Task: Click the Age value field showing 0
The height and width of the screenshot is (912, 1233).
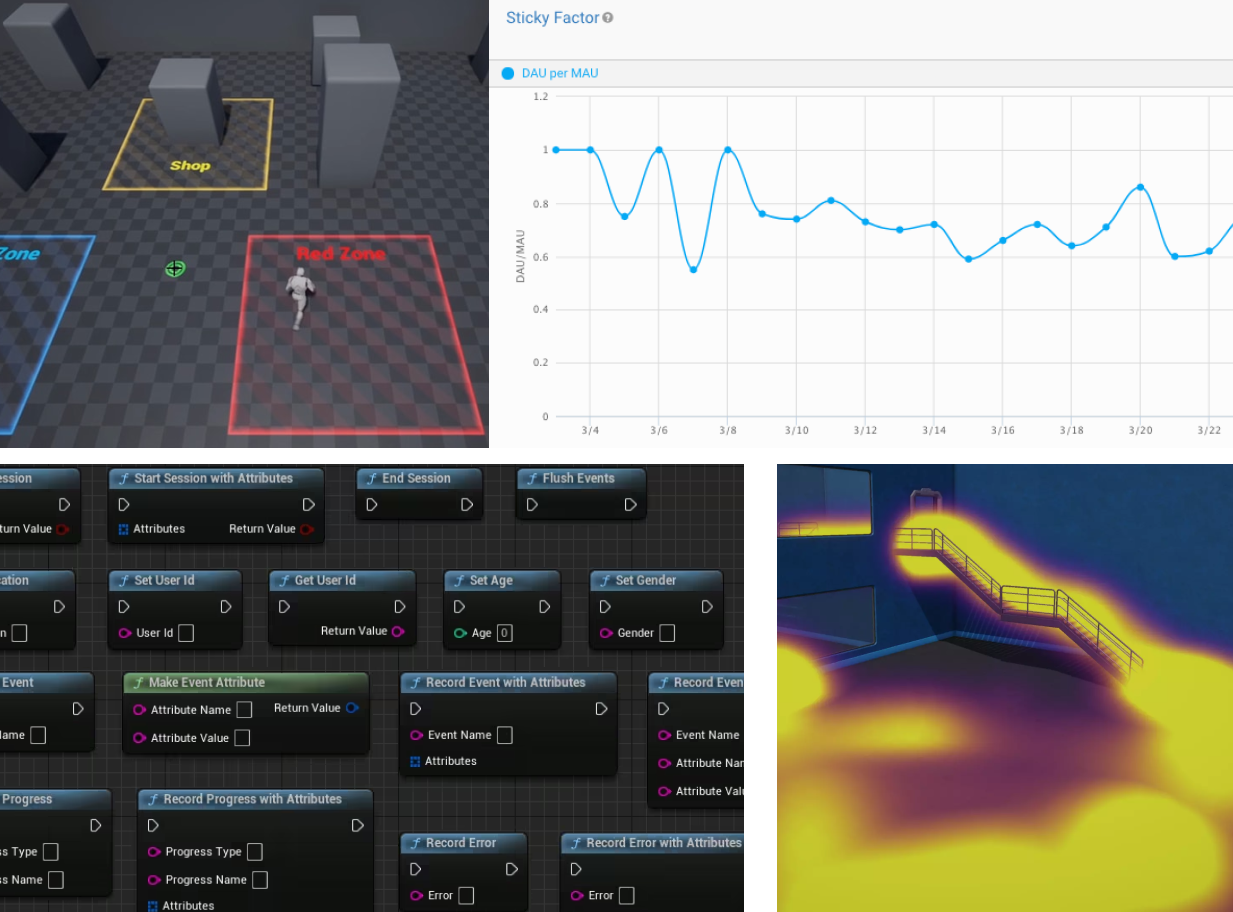Action: coord(505,633)
